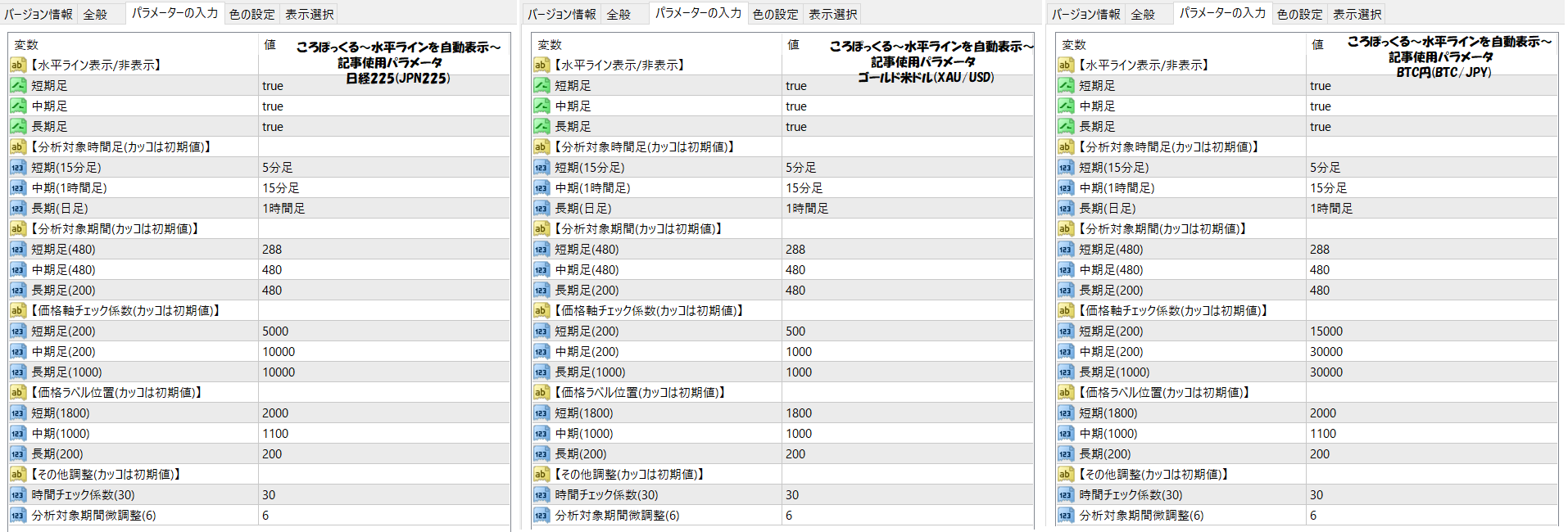Click the icon beside 中期(1時間足) in BTC/JPY panel
Viewport: 1568px width, 532px height.
(x=1066, y=187)
